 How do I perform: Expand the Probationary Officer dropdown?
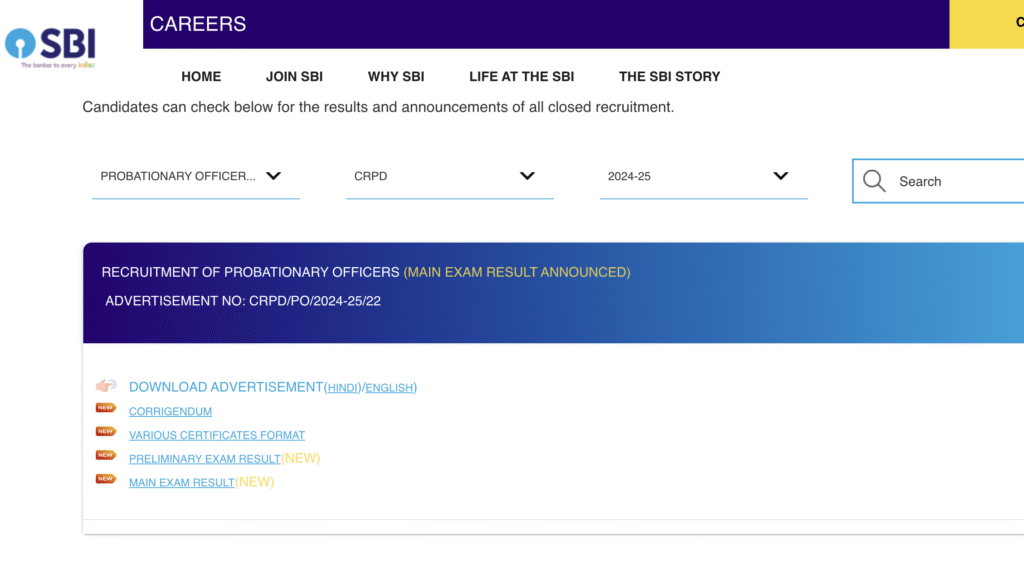pyautogui.click(x=196, y=177)
